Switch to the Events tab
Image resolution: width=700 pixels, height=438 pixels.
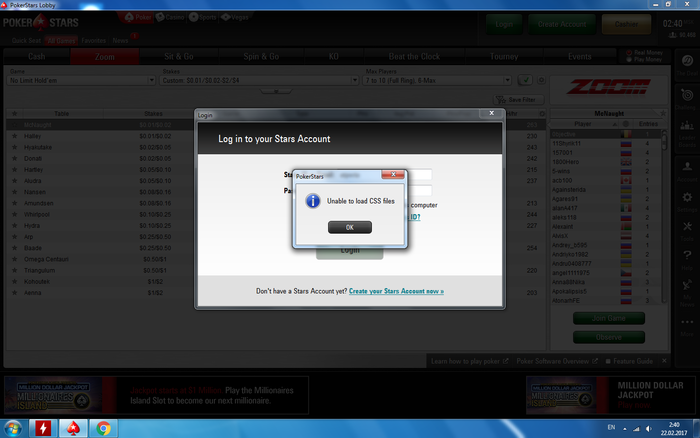coord(579,57)
